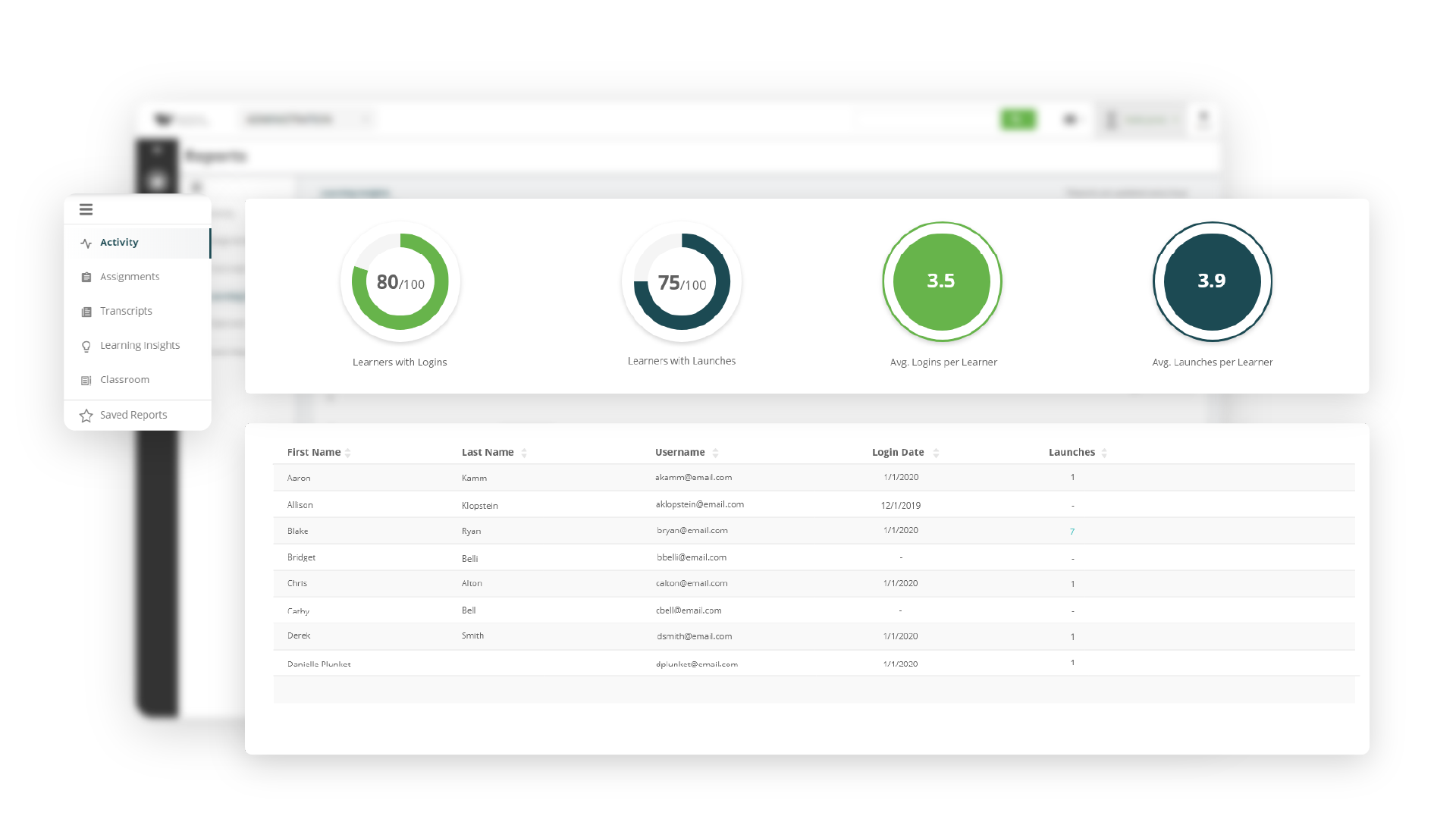
Task: Click the green button in background header
Action: [x=1018, y=119]
